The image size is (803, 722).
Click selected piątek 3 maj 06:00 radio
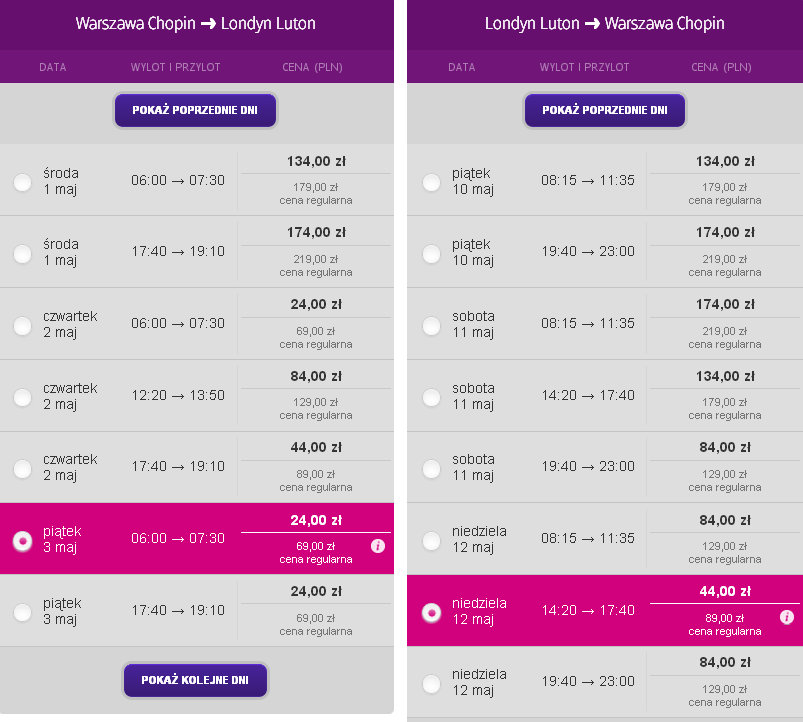click(23, 541)
